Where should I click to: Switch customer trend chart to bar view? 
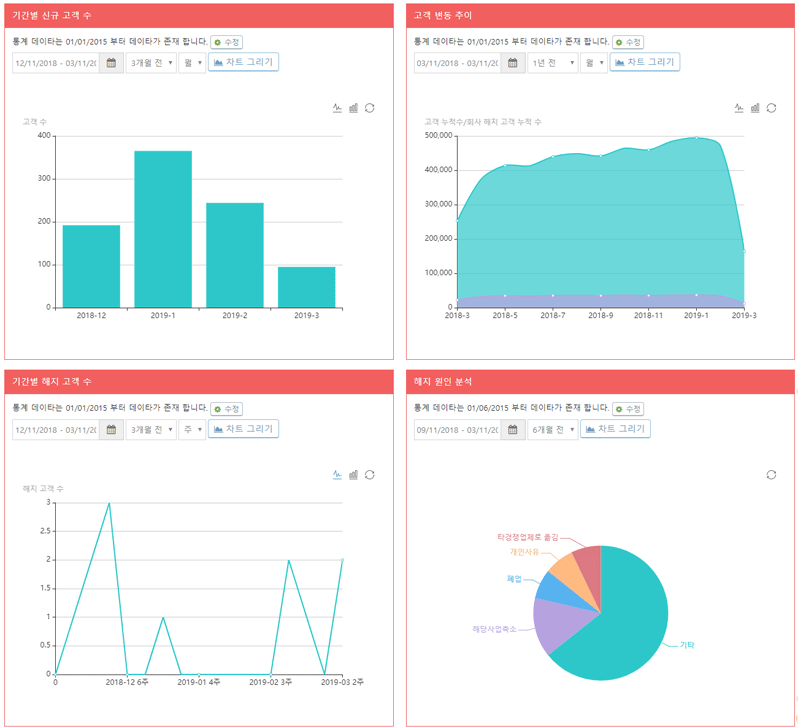755,108
